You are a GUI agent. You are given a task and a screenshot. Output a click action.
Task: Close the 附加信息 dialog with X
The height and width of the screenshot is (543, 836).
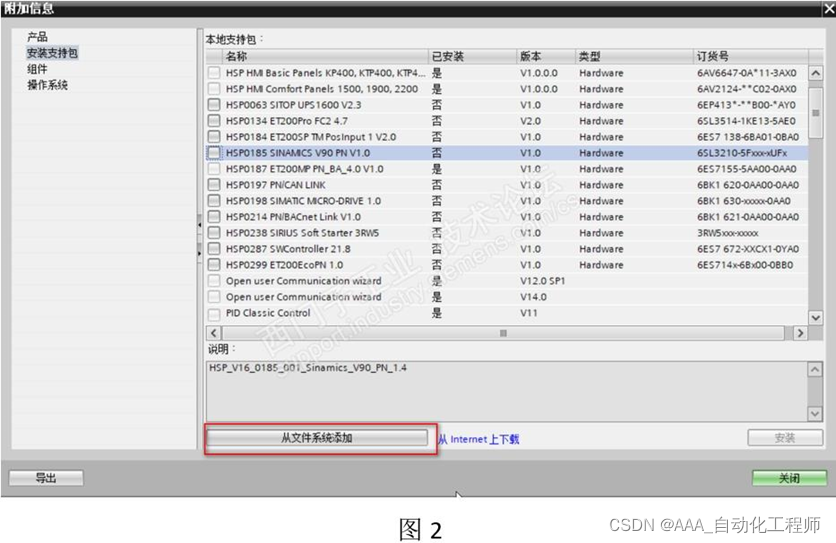click(x=830, y=9)
